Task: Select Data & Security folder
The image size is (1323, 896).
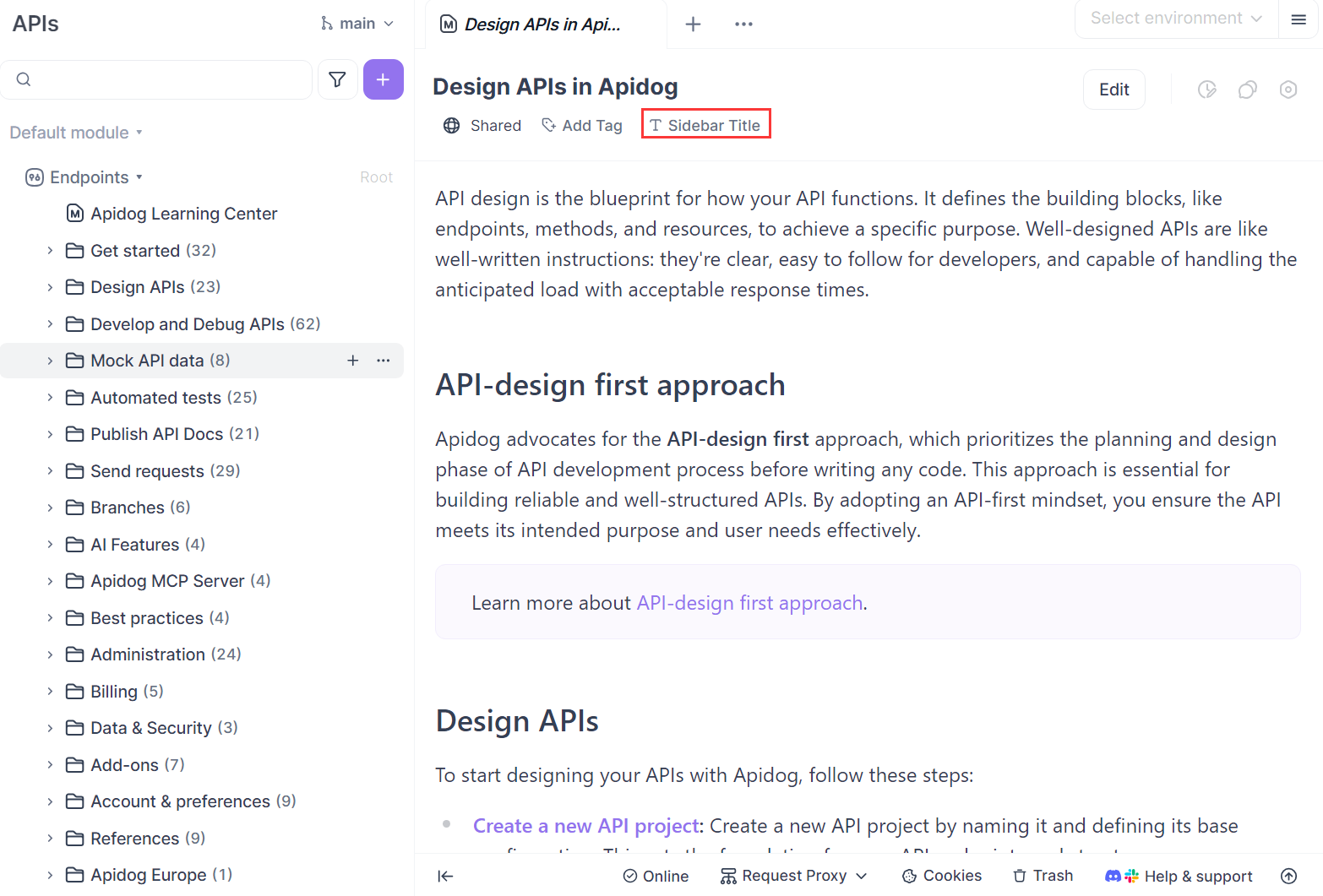Action: click(202, 728)
